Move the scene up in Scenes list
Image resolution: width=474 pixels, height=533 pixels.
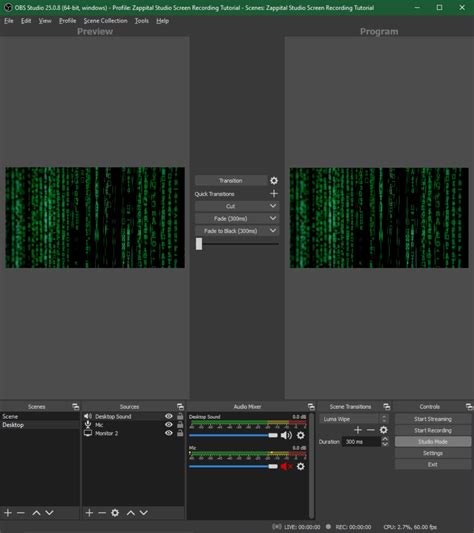tap(36, 513)
